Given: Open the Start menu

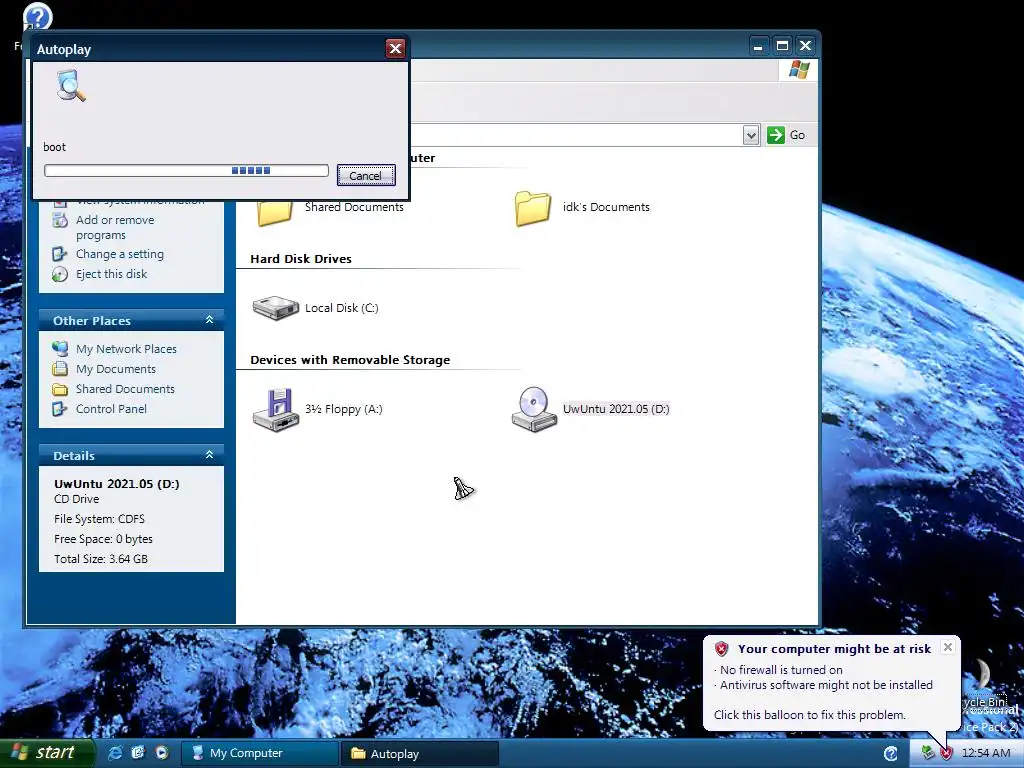Looking at the screenshot, I should click(x=48, y=753).
